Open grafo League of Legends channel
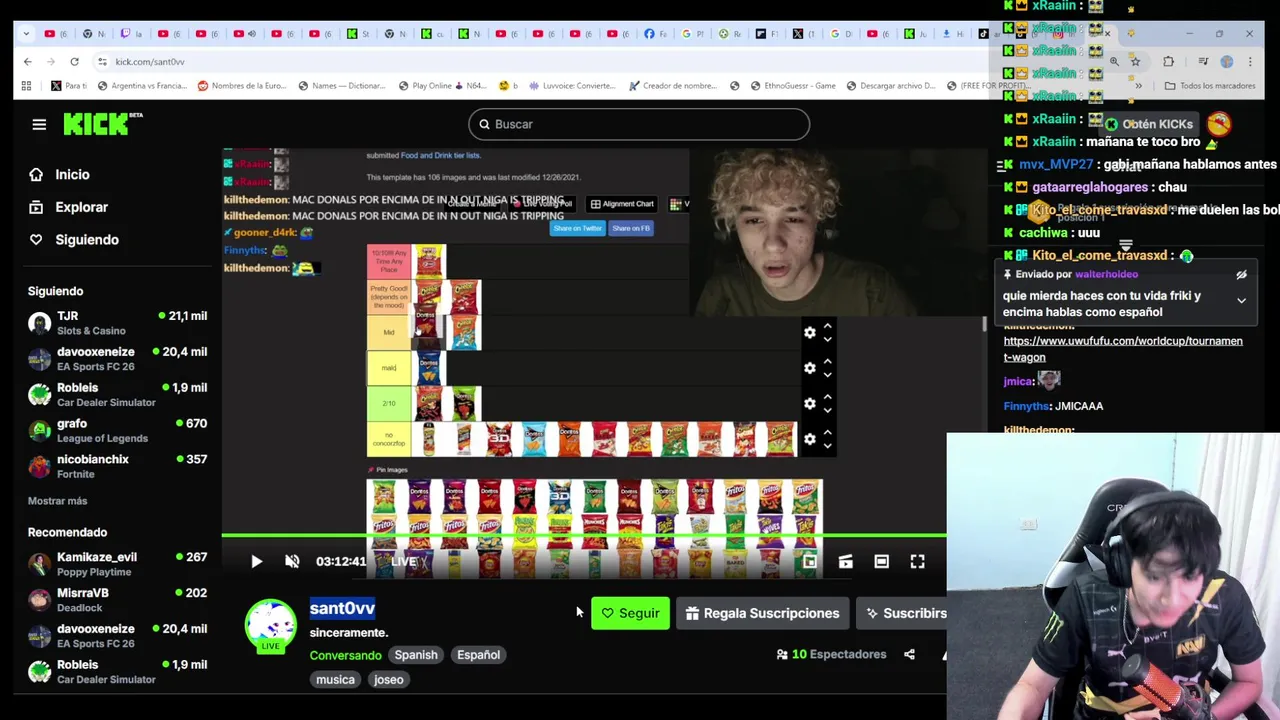The width and height of the screenshot is (1280, 720). (x=117, y=430)
